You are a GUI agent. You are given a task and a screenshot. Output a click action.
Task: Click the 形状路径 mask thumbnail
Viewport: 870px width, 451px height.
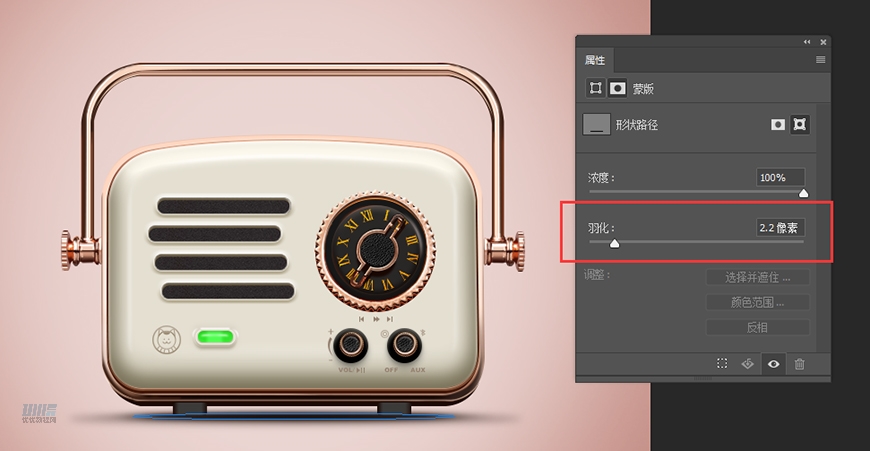pos(596,125)
